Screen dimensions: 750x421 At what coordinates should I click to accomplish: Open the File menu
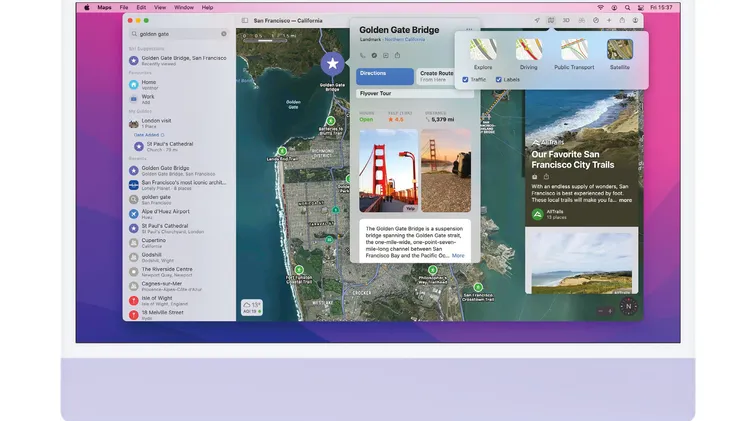click(124, 8)
